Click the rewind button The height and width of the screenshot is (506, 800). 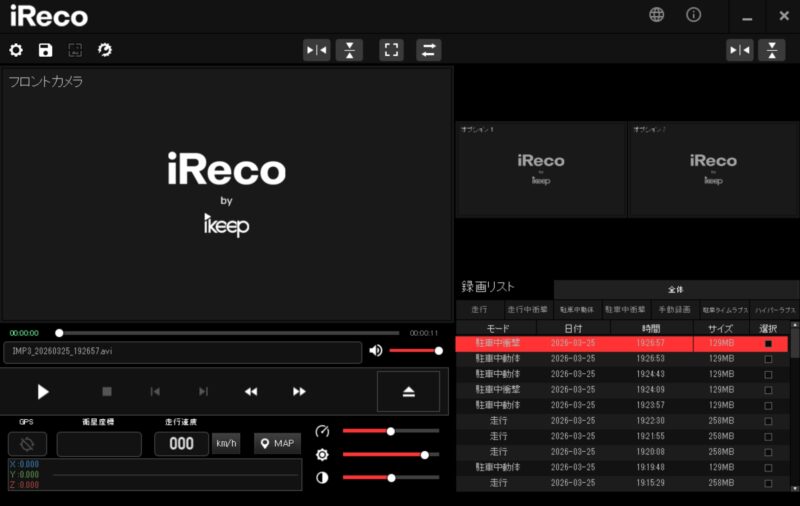(251, 391)
